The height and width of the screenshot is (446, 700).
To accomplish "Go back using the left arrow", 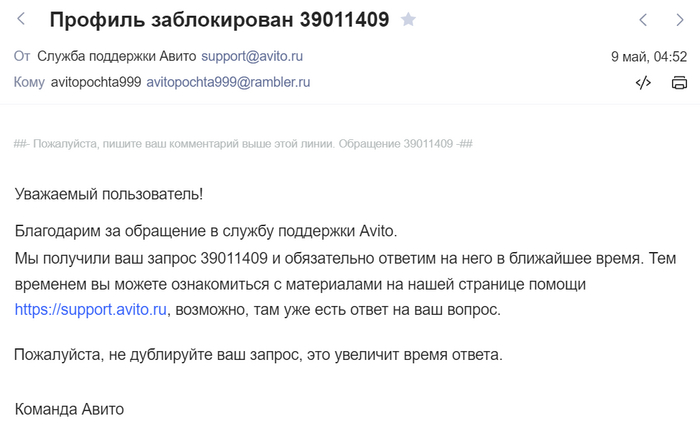I will [21, 19].
